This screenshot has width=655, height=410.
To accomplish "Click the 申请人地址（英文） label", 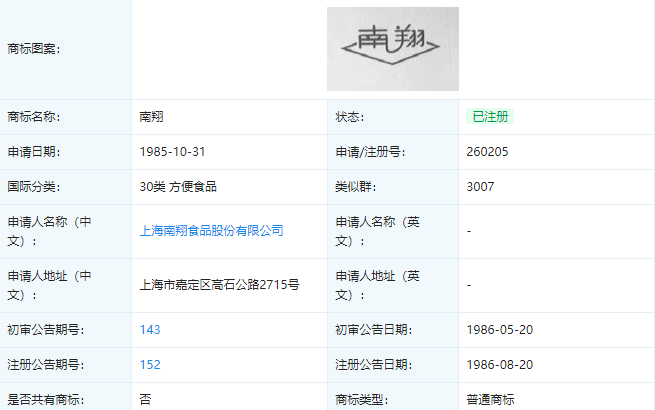I will (x=377, y=285).
